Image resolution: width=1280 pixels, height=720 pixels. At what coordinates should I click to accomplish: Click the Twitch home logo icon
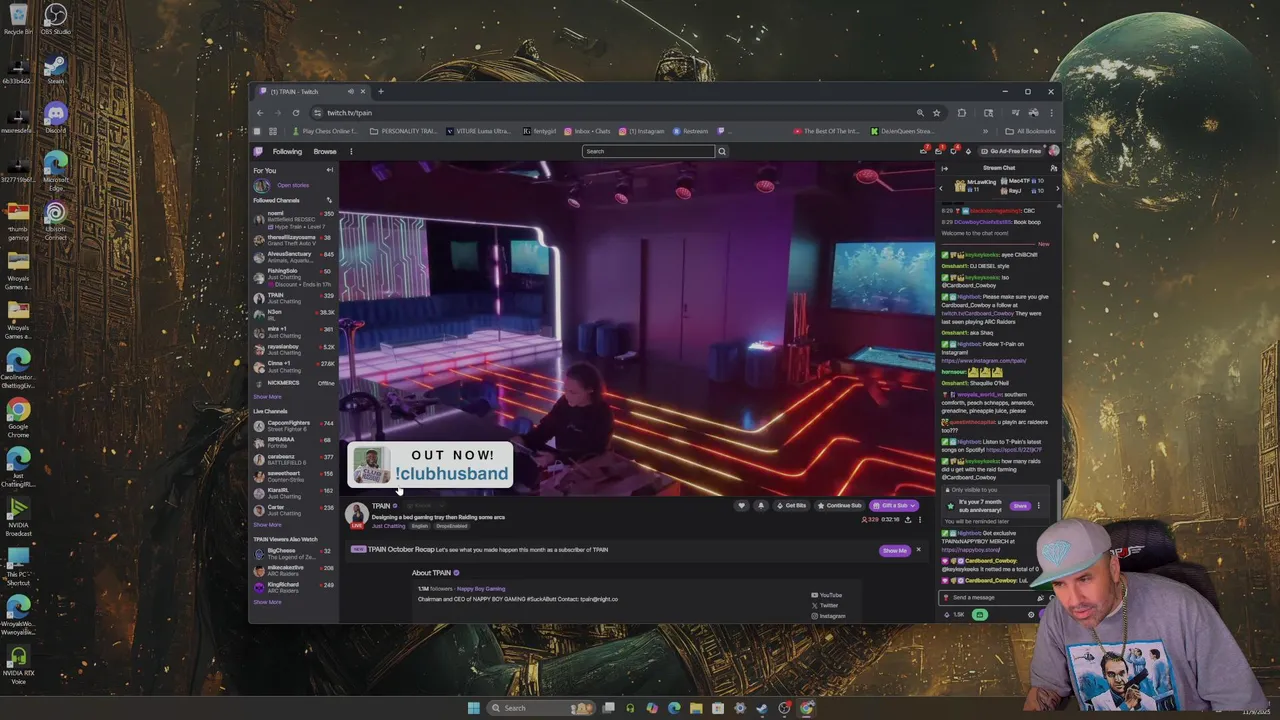coord(258,151)
